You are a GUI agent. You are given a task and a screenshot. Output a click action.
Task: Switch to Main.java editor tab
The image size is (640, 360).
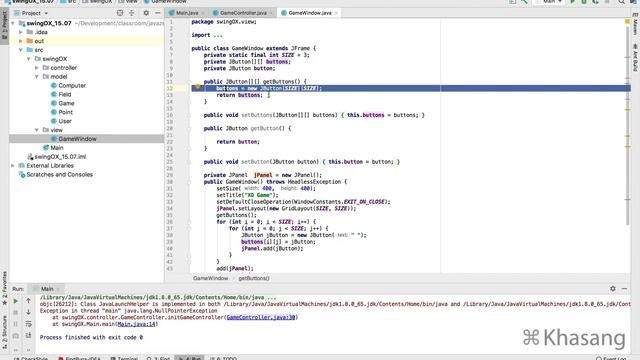pos(187,13)
